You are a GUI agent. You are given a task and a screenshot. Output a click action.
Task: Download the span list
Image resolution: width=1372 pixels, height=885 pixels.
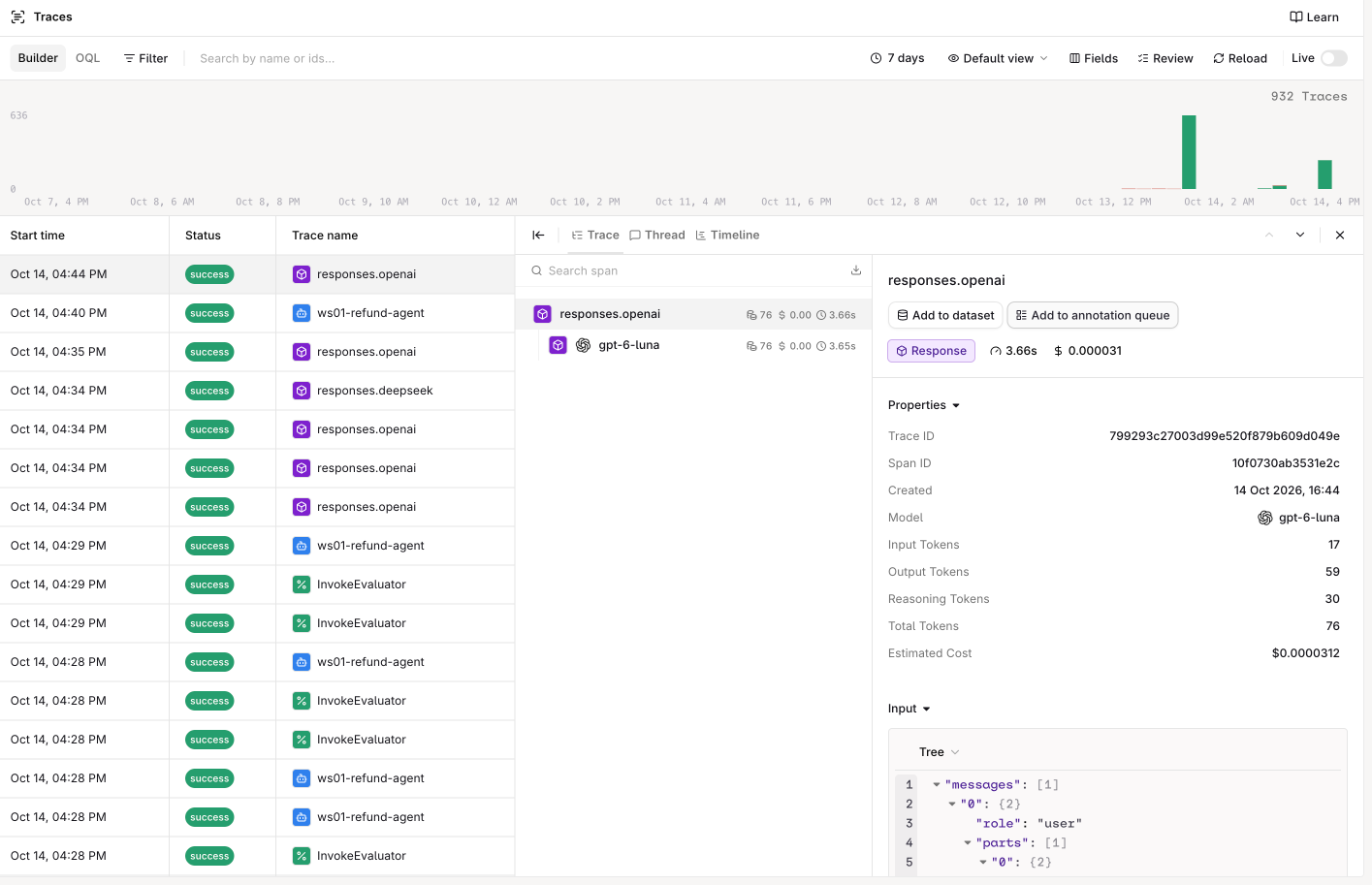(856, 270)
